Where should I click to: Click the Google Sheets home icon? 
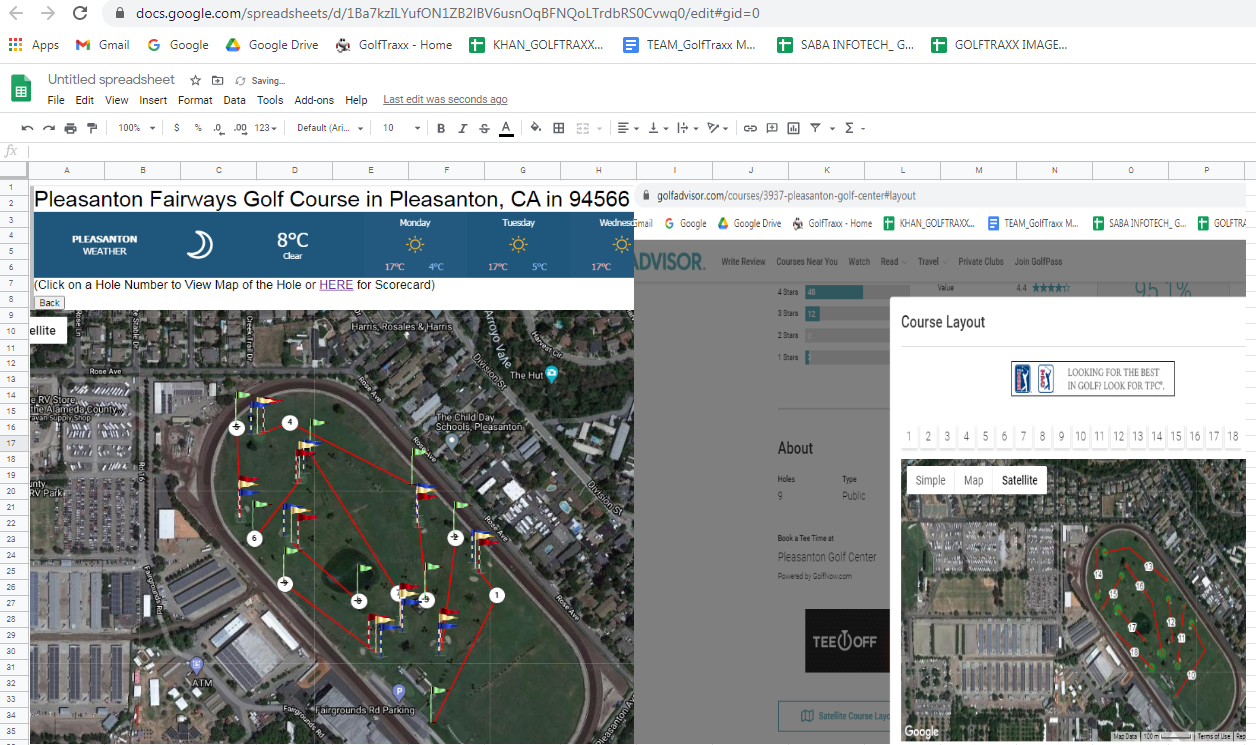[21, 88]
